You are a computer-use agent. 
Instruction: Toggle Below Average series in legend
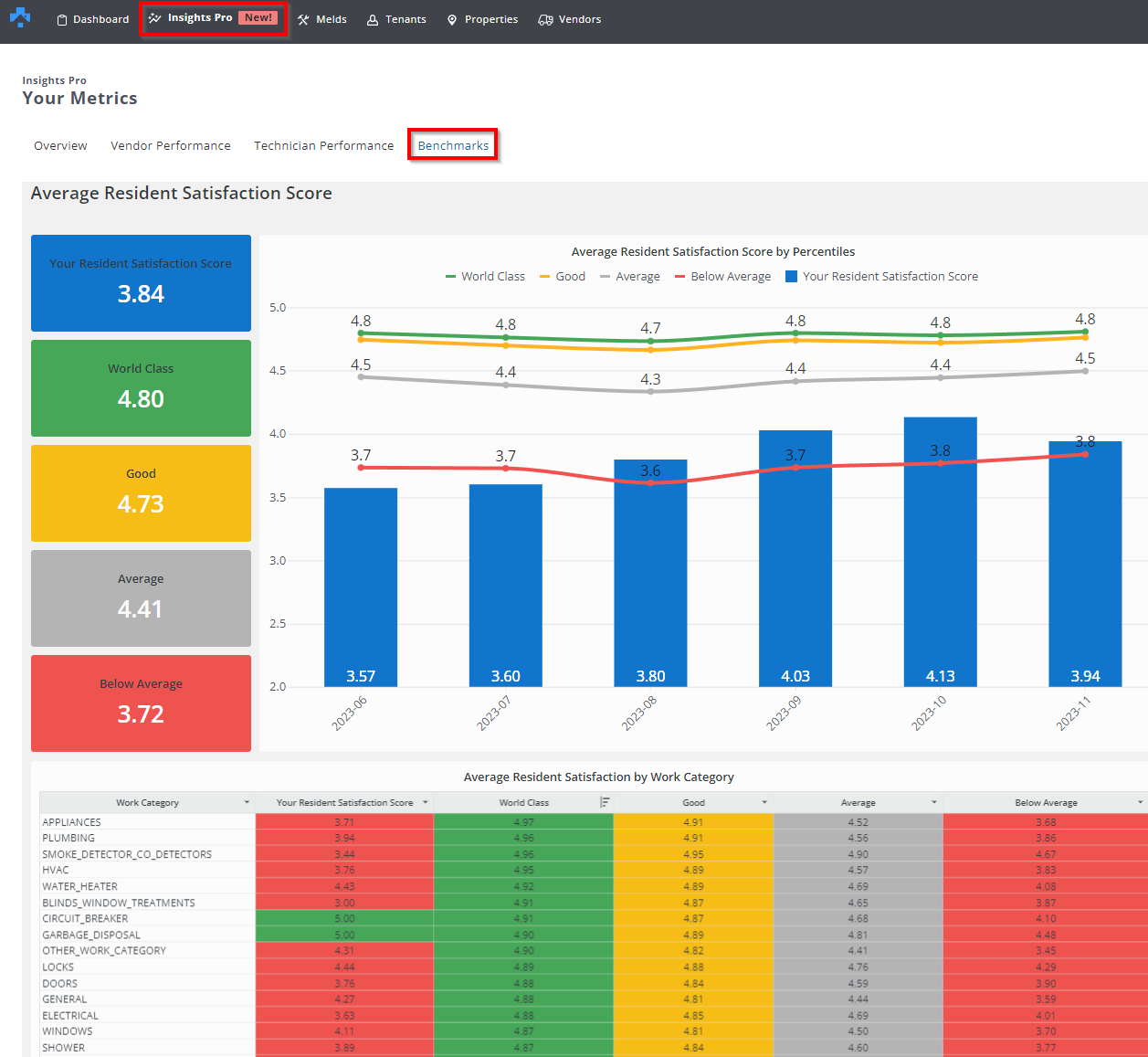(x=722, y=276)
